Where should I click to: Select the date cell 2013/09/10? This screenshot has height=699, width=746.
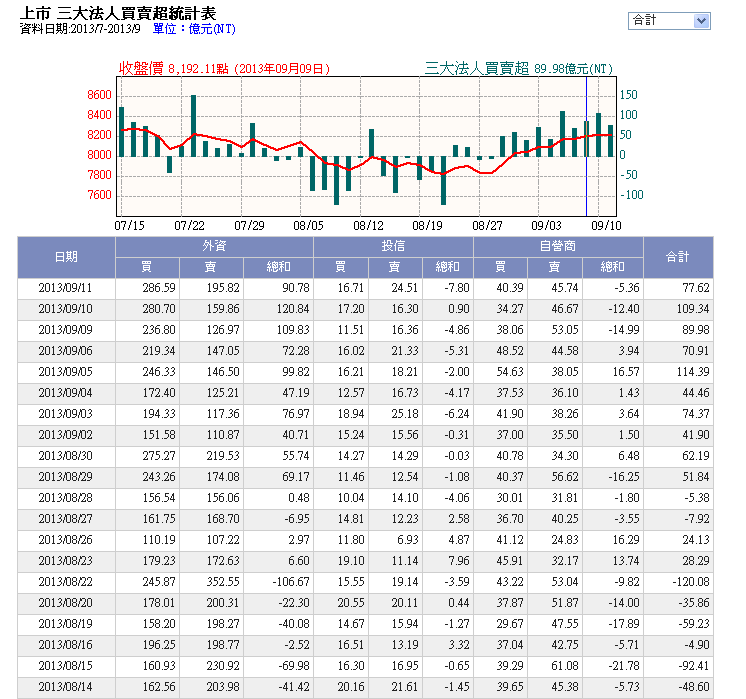[x=66, y=309]
